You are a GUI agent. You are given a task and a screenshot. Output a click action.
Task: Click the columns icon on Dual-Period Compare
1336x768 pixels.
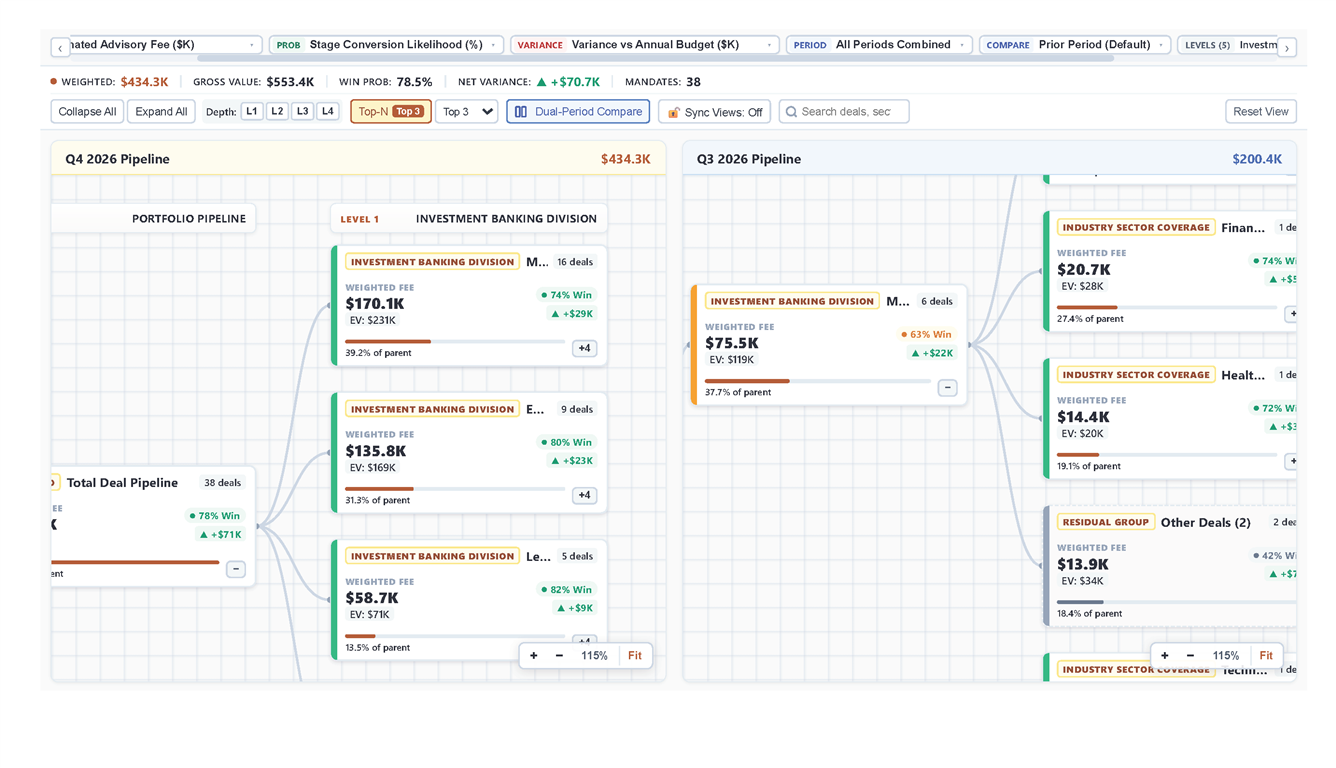[521, 112]
